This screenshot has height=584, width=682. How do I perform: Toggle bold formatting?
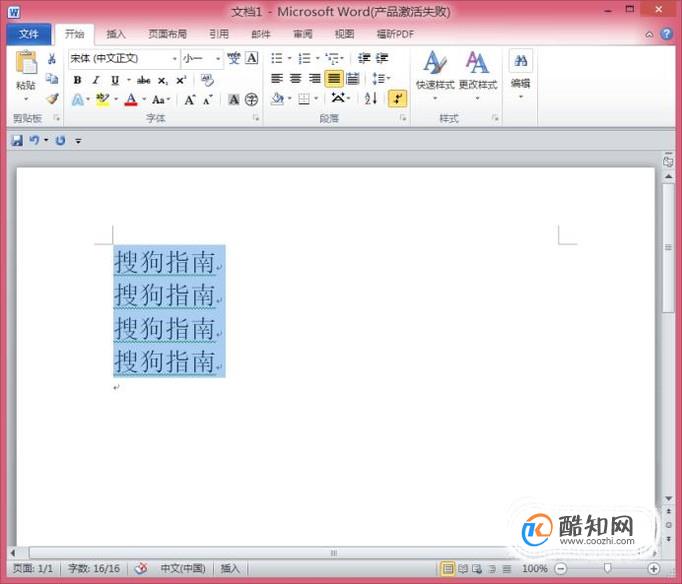[77, 80]
